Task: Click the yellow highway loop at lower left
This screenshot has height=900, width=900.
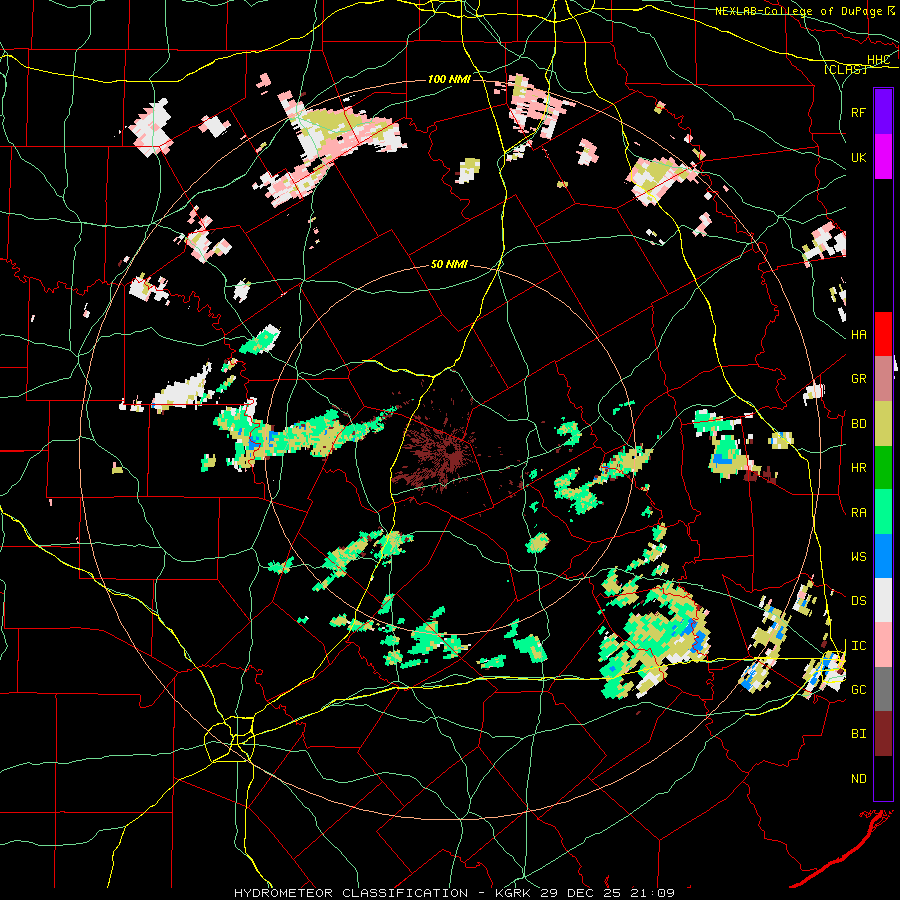Action: (x=231, y=739)
